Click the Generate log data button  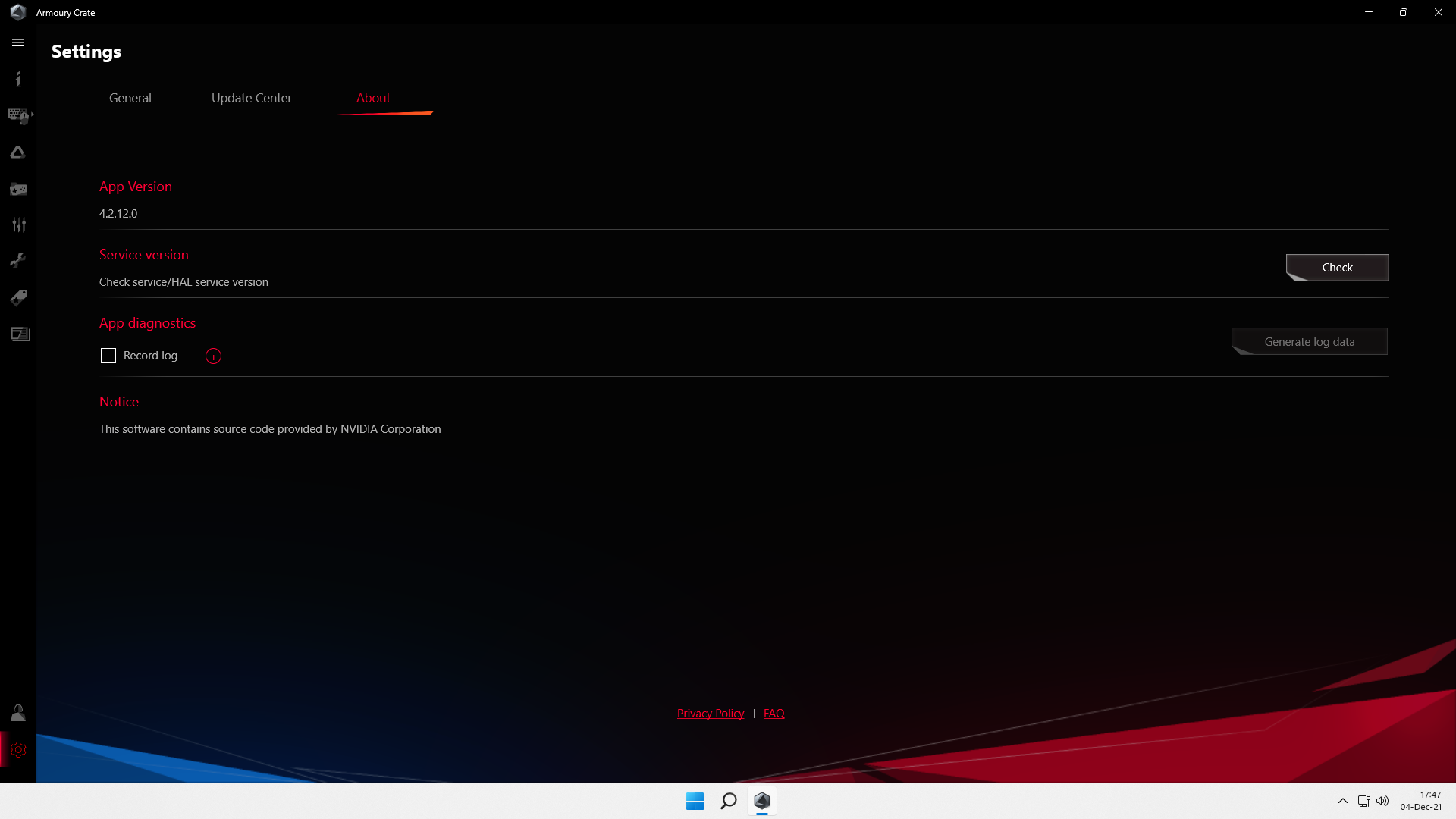(1309, 342)
